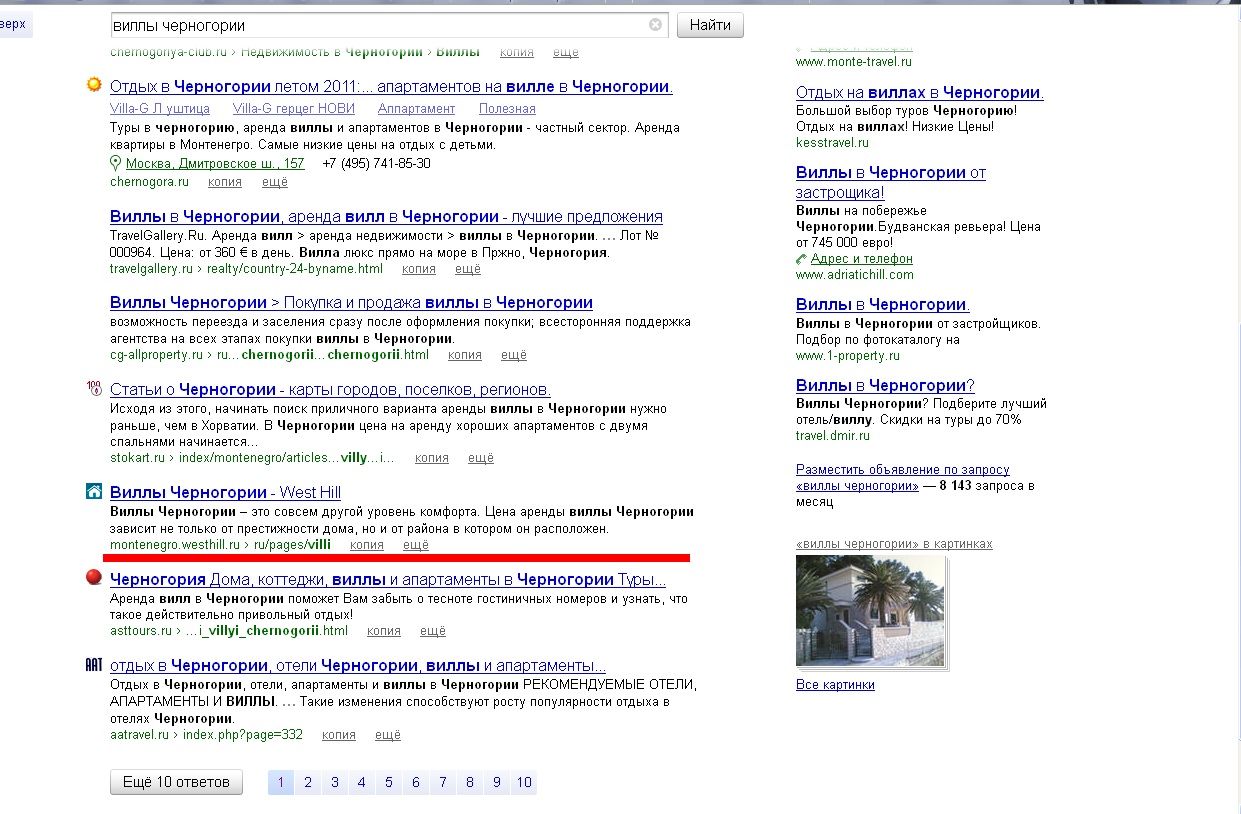Open отдых в Черногории, отели result title
1241x814 pixels.
[x=358, y=666]
